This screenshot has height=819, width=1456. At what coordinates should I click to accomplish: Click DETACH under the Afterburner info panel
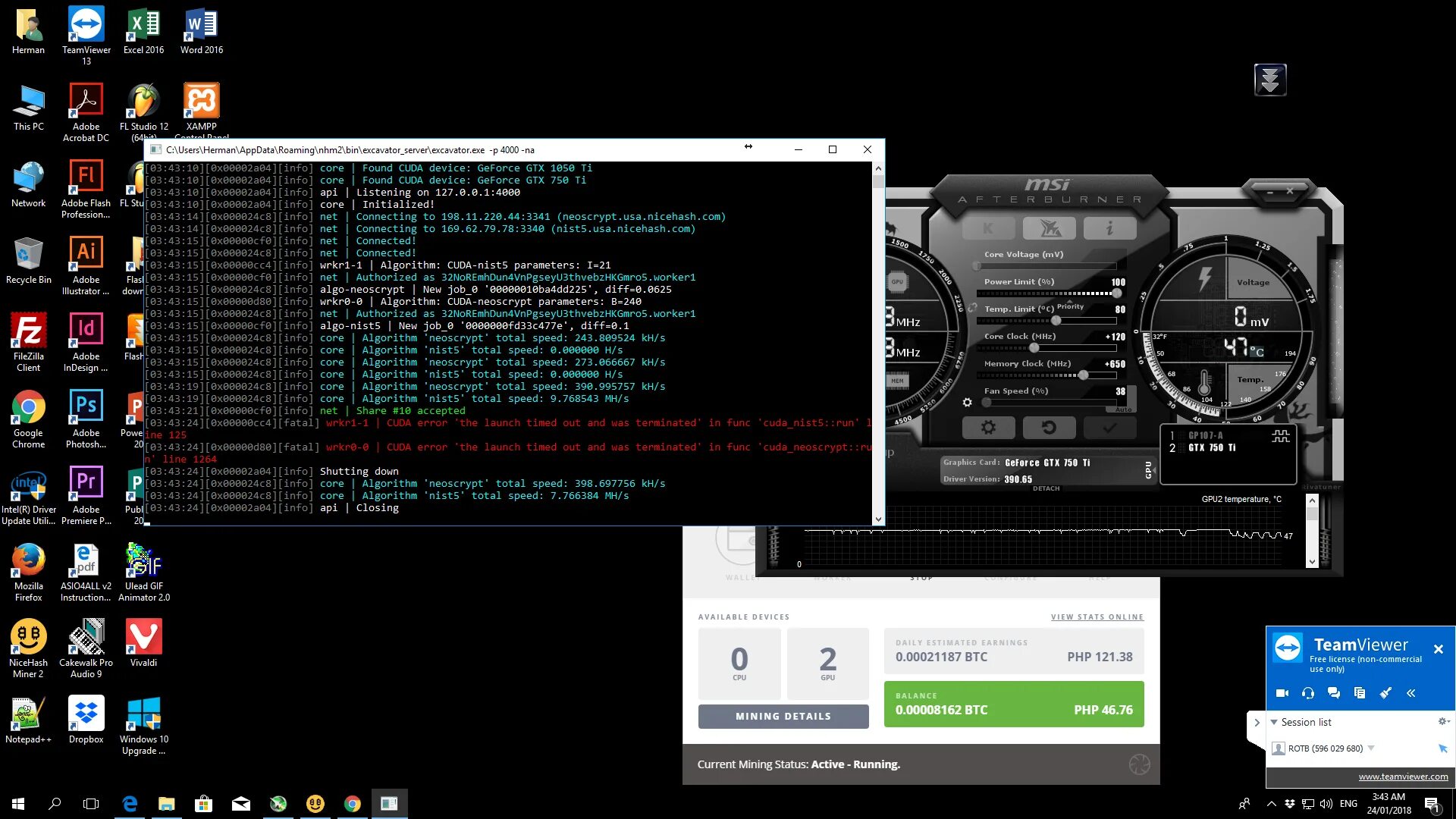(1046, 488)
